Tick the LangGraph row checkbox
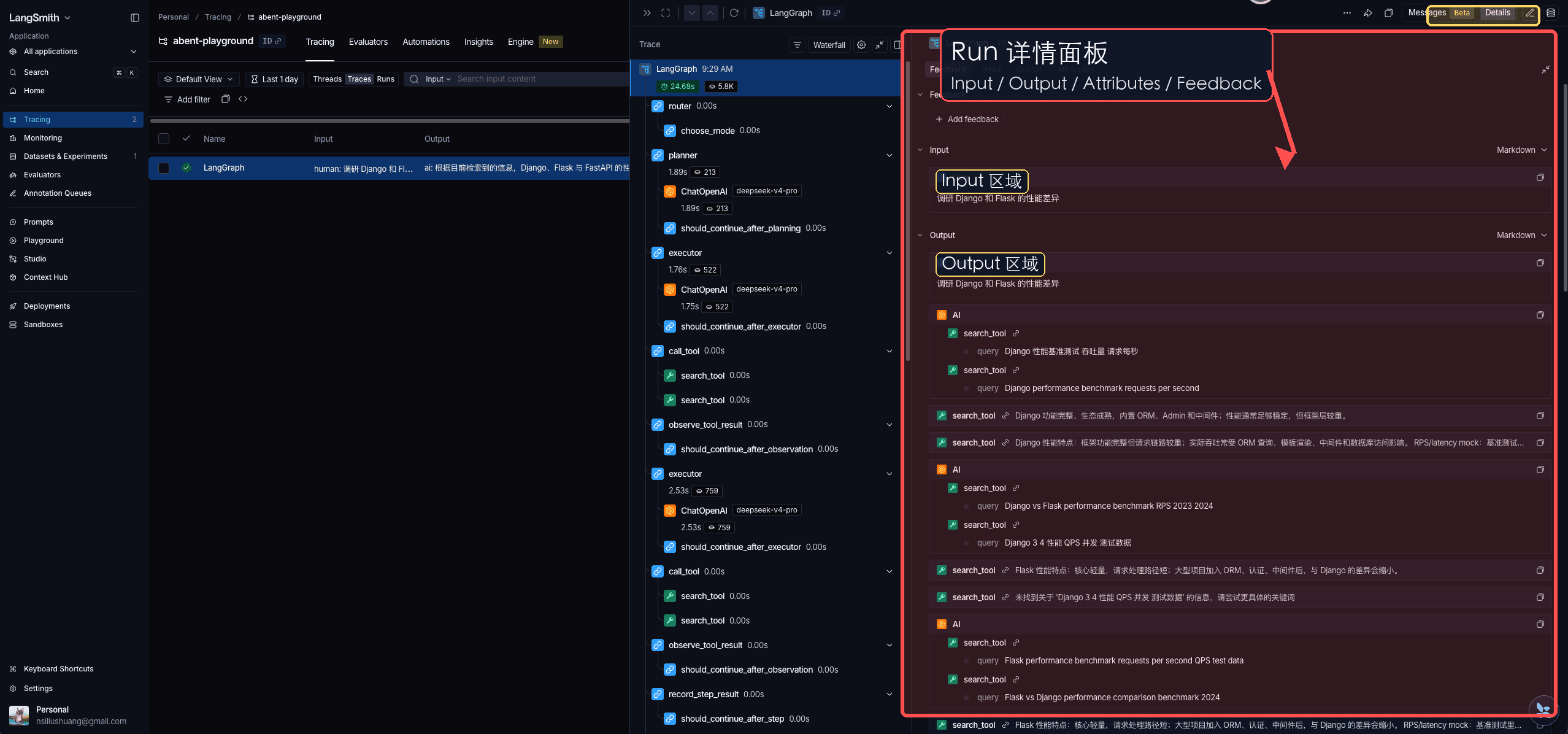This screenshot has height=734, width=1568. (164, 168)
